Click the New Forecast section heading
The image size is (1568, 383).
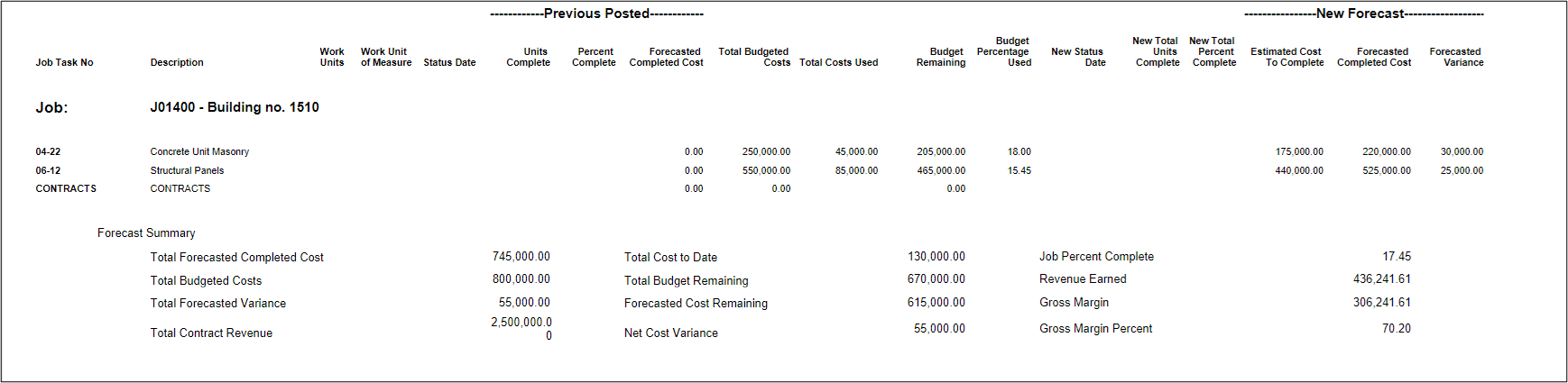tap(1363, 14)
